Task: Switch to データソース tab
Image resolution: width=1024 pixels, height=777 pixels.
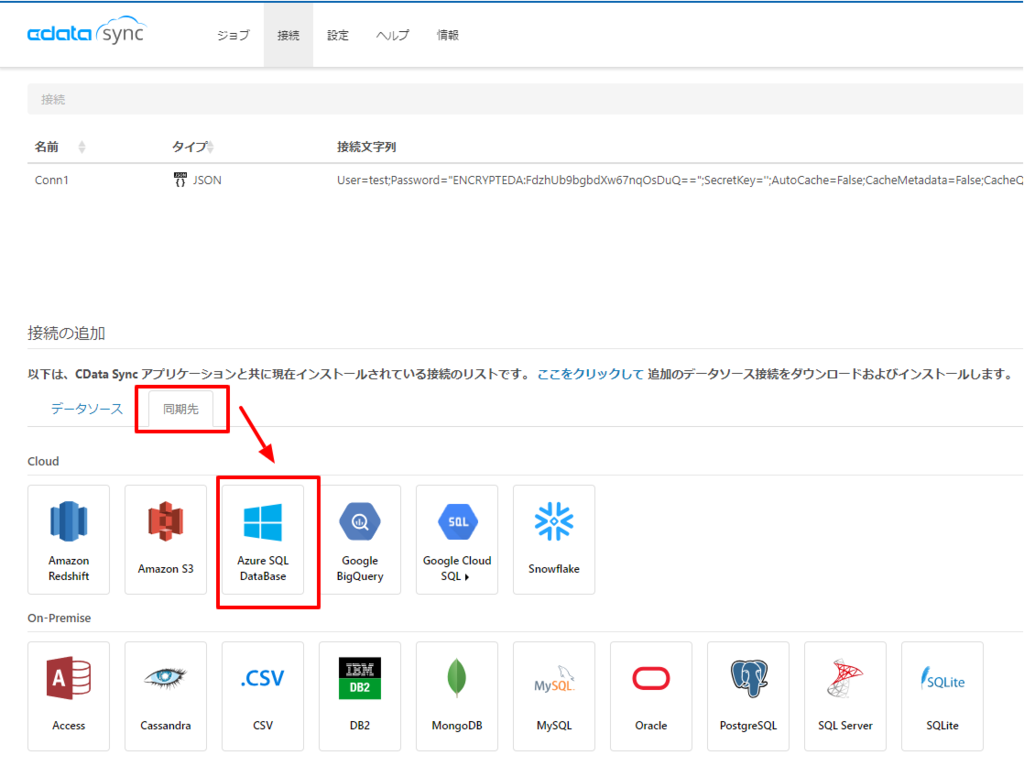Action: (87, 409)
